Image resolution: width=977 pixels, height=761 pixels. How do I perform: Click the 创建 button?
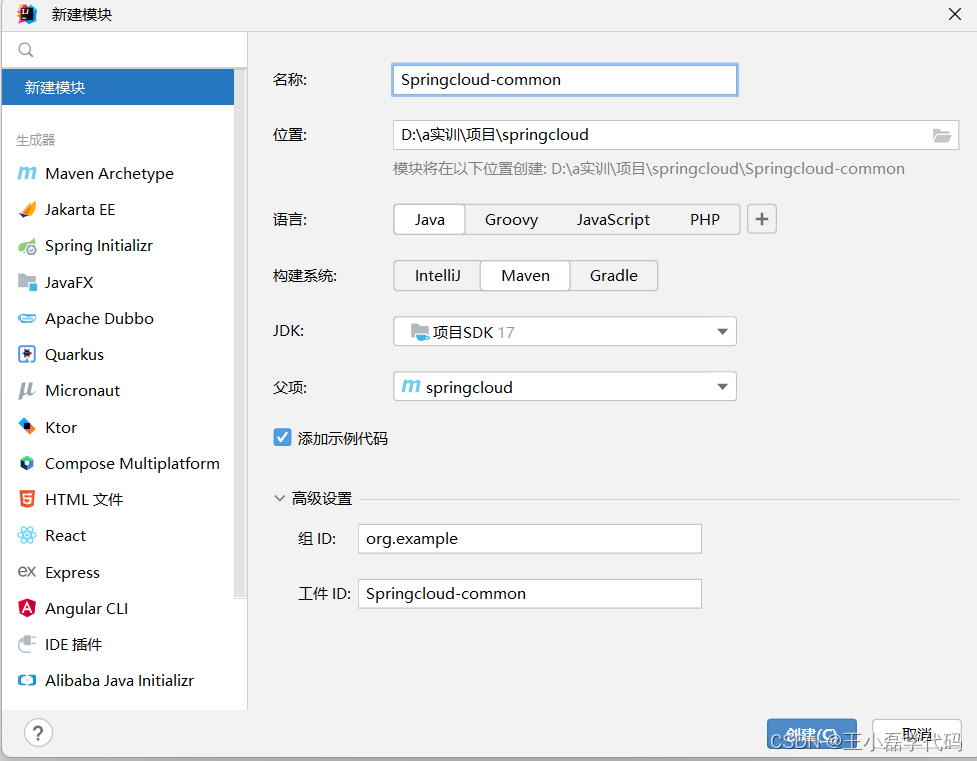811,733
